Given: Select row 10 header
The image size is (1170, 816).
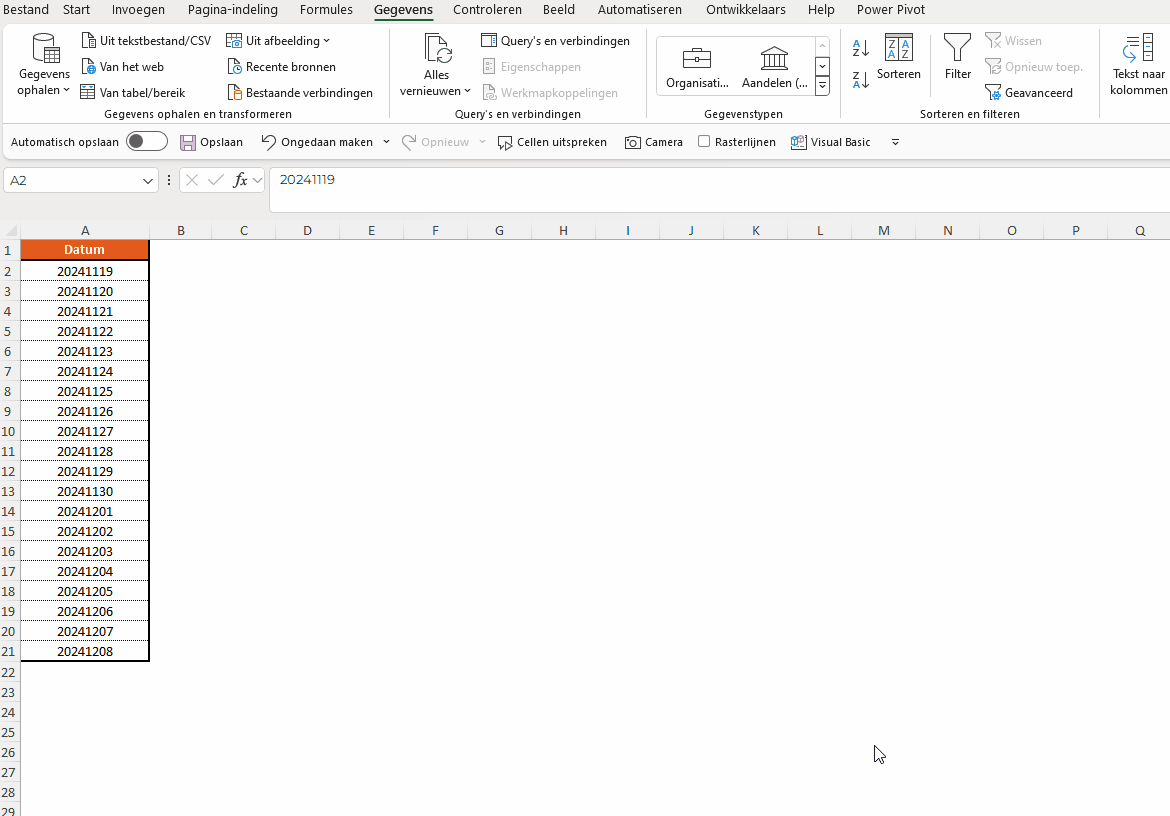Looking at the screenshot, I should click(8, 431).
